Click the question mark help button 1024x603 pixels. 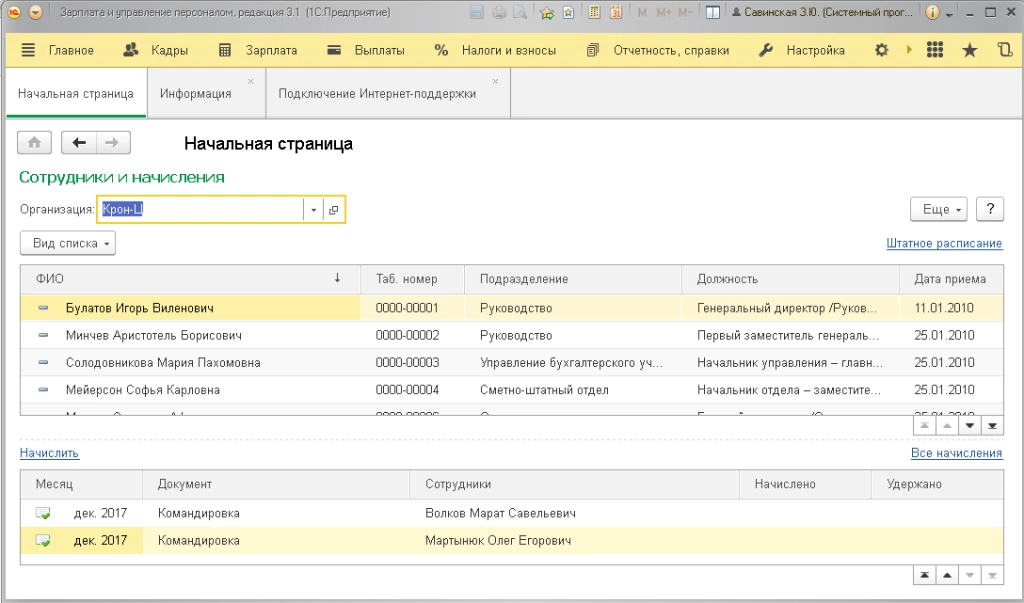point(989,209)
